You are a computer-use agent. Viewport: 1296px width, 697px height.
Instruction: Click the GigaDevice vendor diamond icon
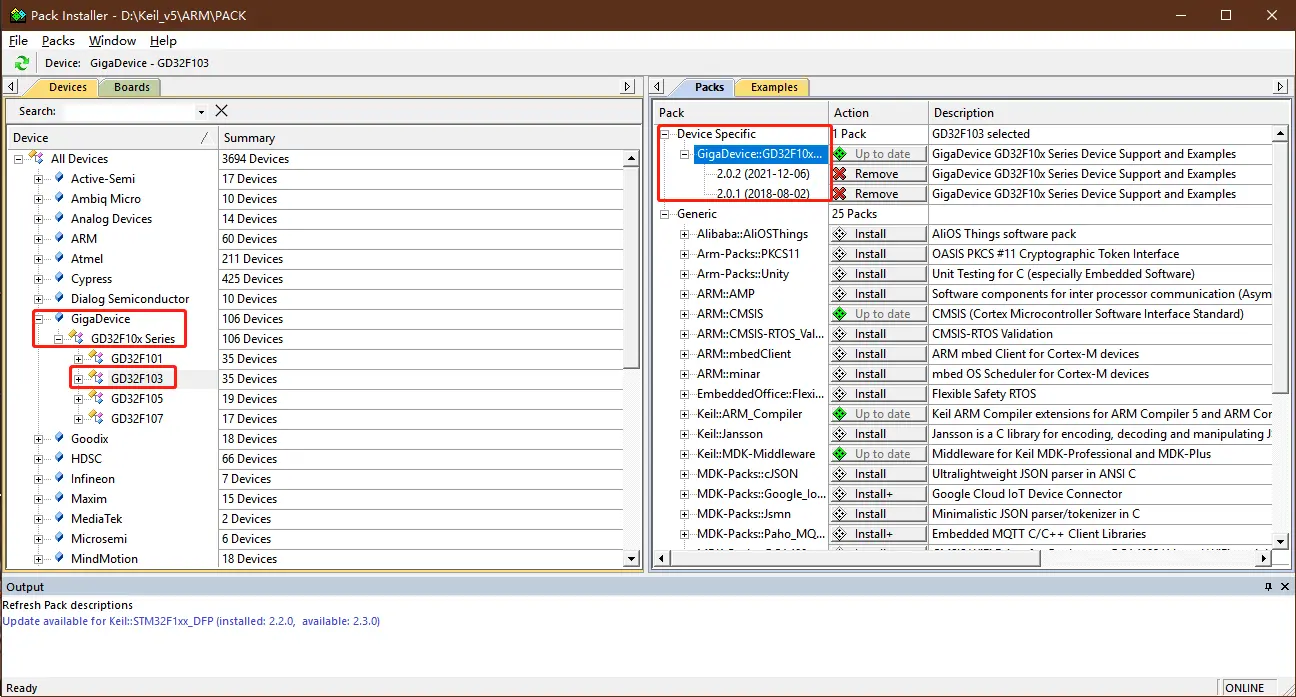click(x=59, y=318)
